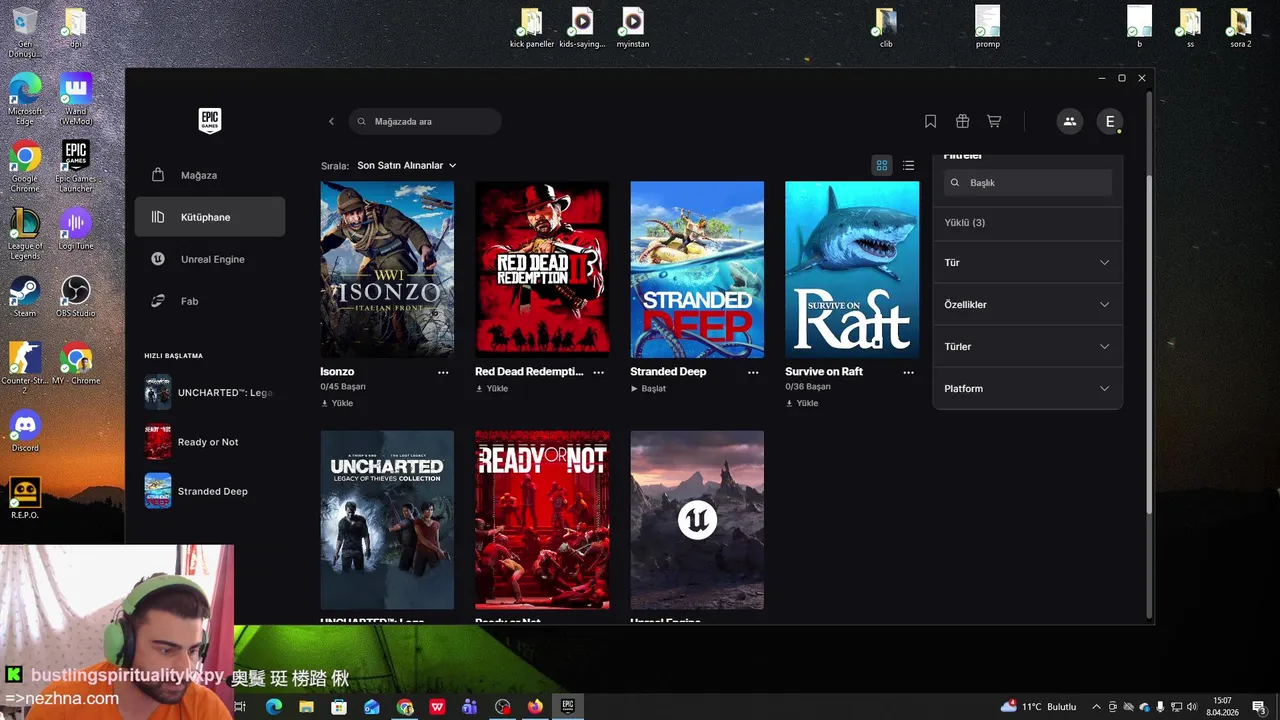Open Google Chrome desktop shortcut
The width and height of the screenshot is (1280, 720).
(x=25, y=166)
